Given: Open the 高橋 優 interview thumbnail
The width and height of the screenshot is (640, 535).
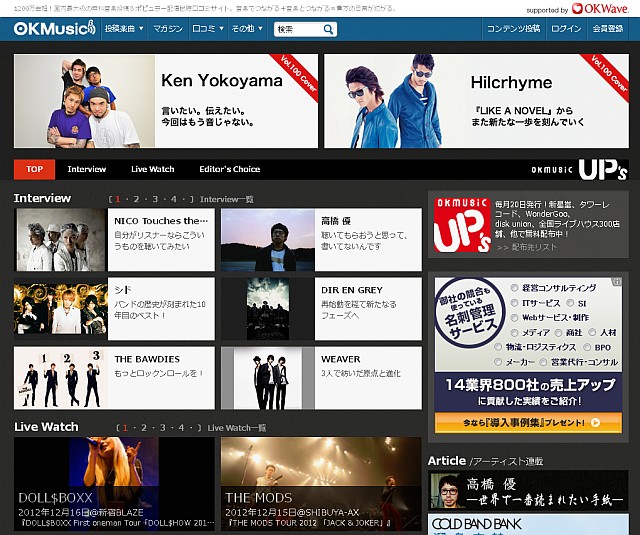Looking at the screenshot, I should click(268, 240).
